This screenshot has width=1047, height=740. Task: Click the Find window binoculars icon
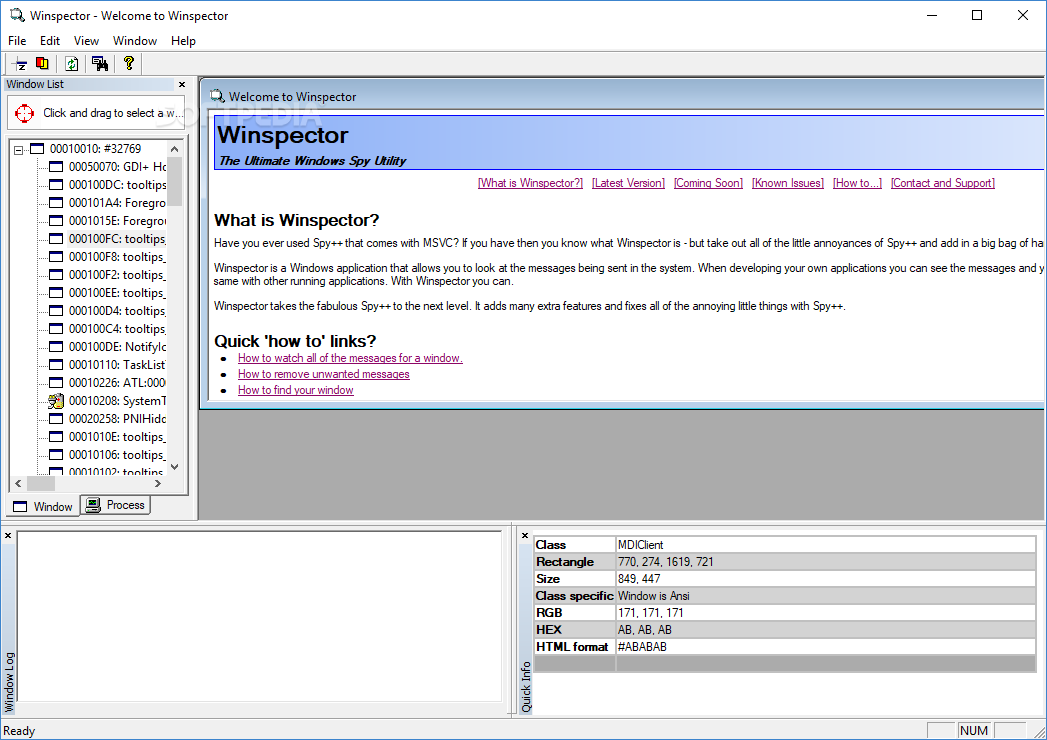pyautogui.click(x=100, y=64)
